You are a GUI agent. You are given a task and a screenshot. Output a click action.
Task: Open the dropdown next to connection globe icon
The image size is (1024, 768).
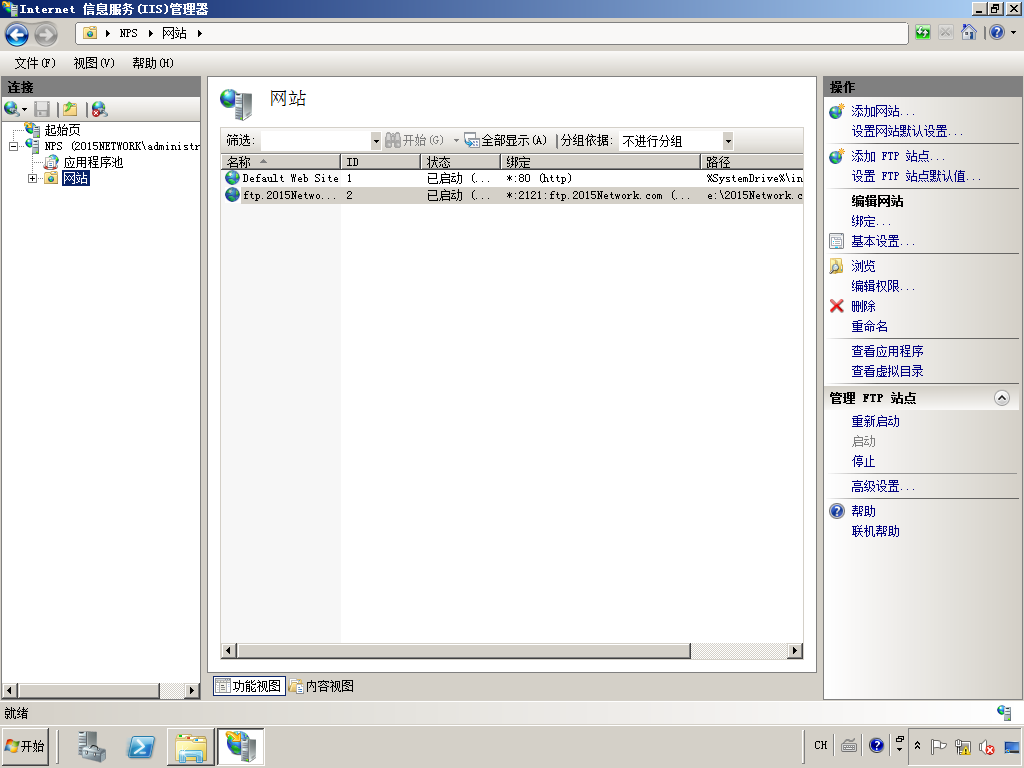coord(24,109)
